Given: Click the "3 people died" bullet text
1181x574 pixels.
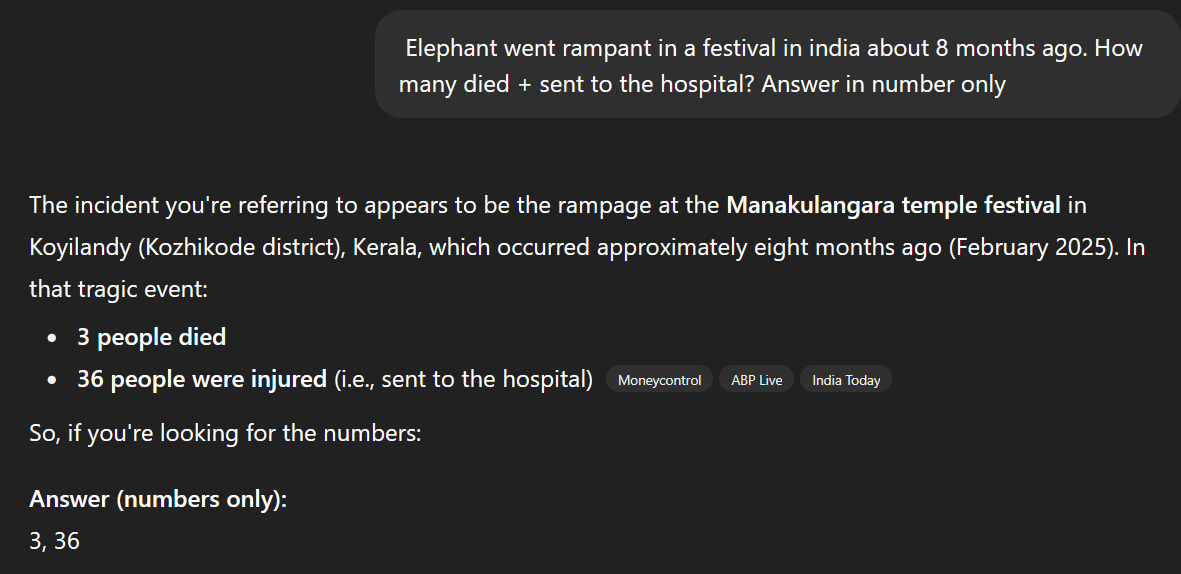Looking at the screenshot, I should [151, 337].
